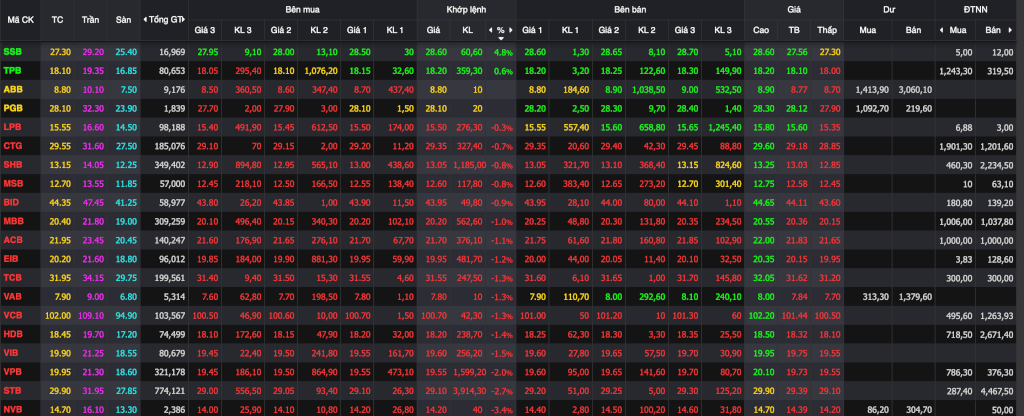Click the Khớp lệnh KL column header
This screenshot has height=416, width=1024.
pyautogui.click(x=468, y=30)
